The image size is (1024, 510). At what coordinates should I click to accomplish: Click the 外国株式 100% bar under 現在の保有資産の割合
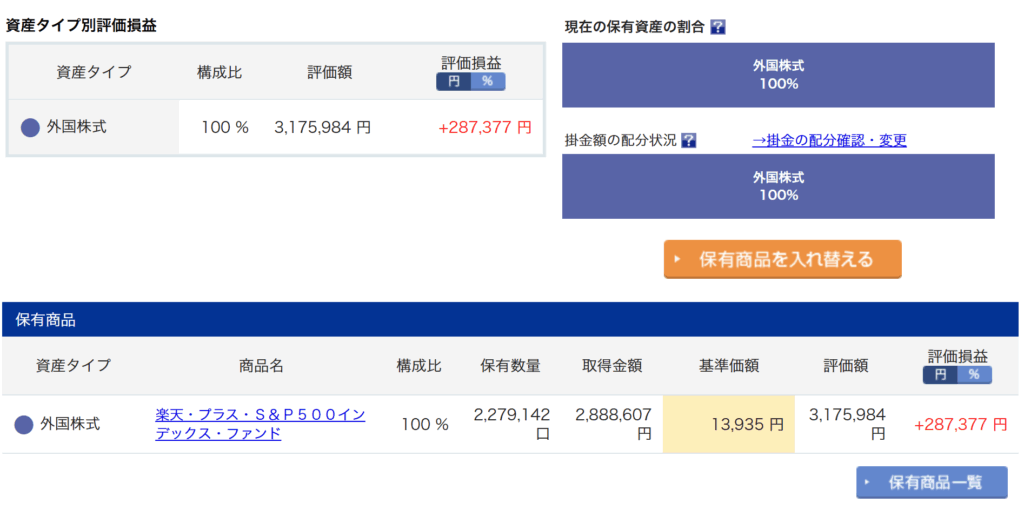point(778,75)
